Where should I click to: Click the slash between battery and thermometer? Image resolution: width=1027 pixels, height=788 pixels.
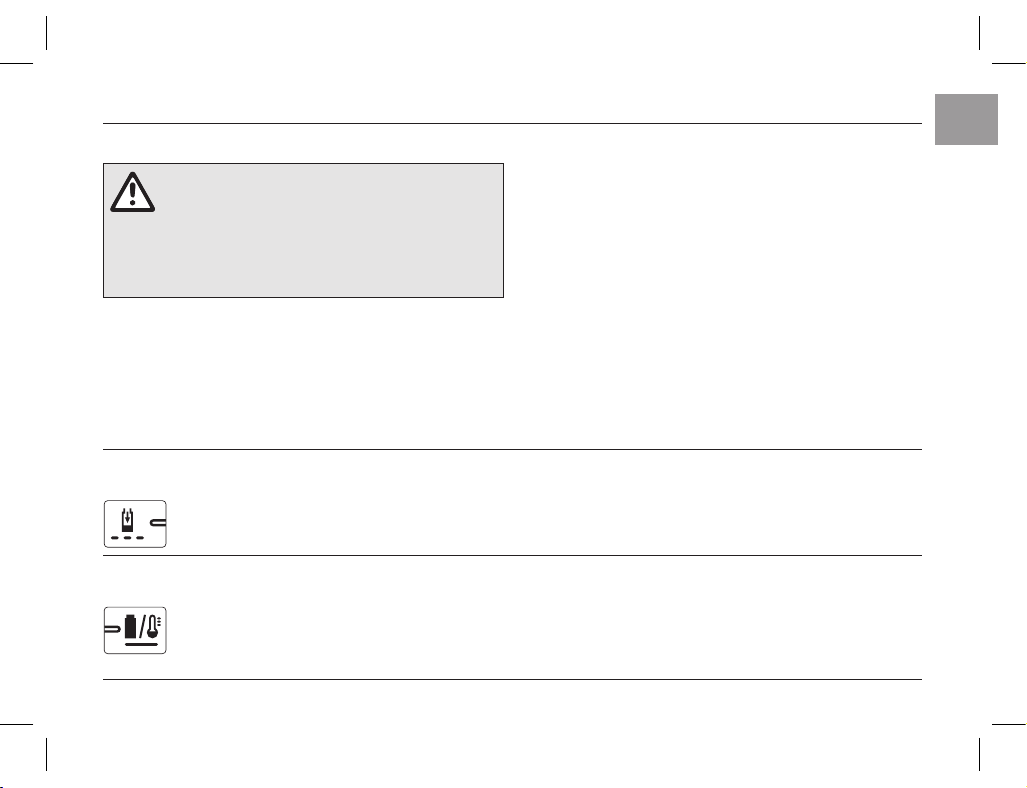tap(141, 627)
